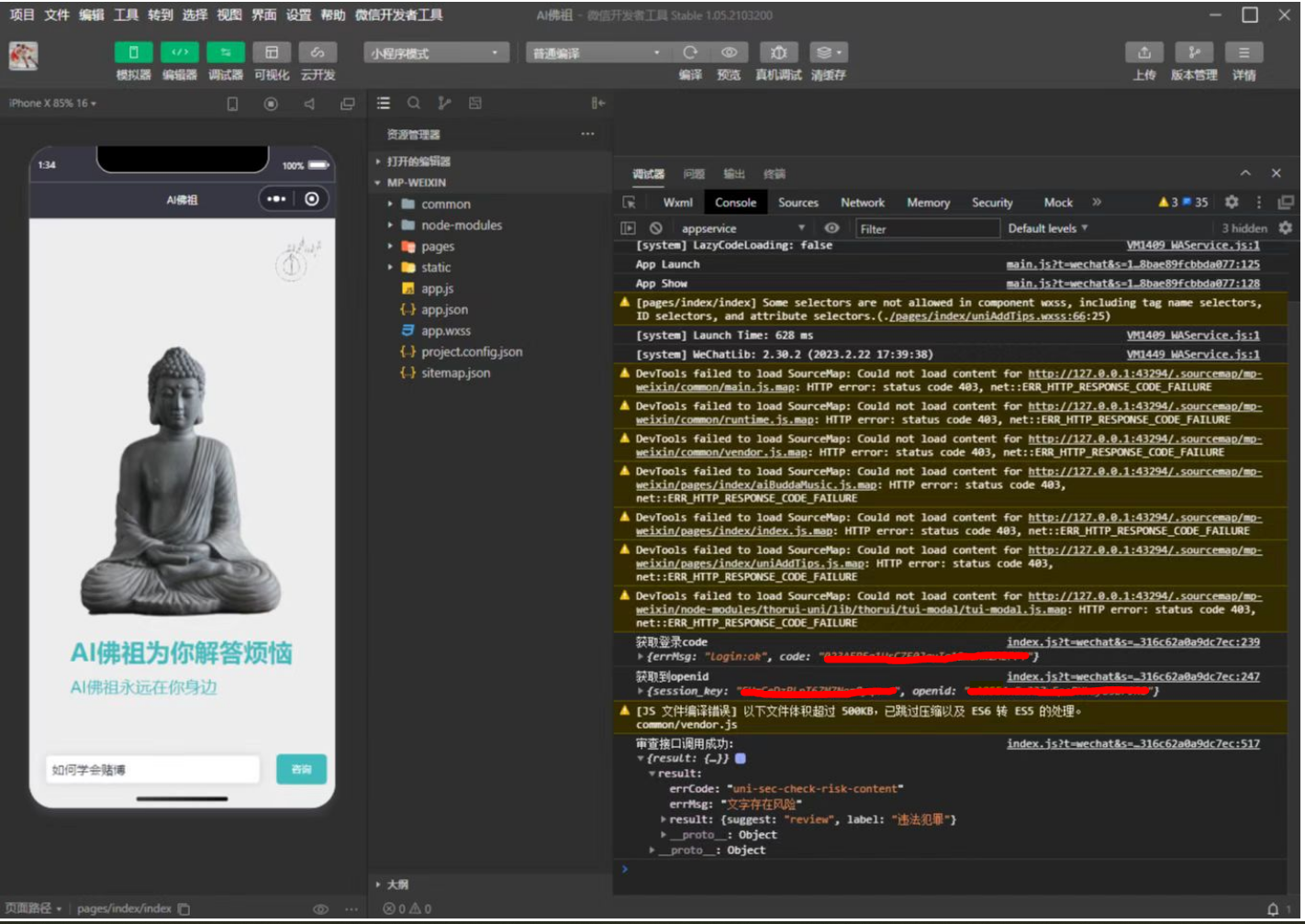Show more devtools tabs with »

click(x=1097, y=202)
